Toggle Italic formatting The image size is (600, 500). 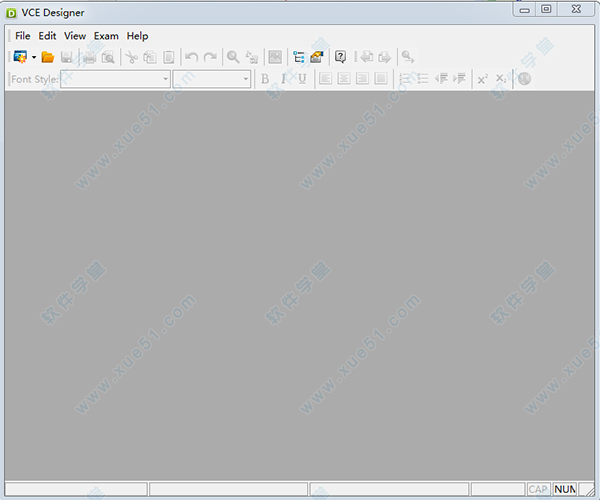(284, 79)
